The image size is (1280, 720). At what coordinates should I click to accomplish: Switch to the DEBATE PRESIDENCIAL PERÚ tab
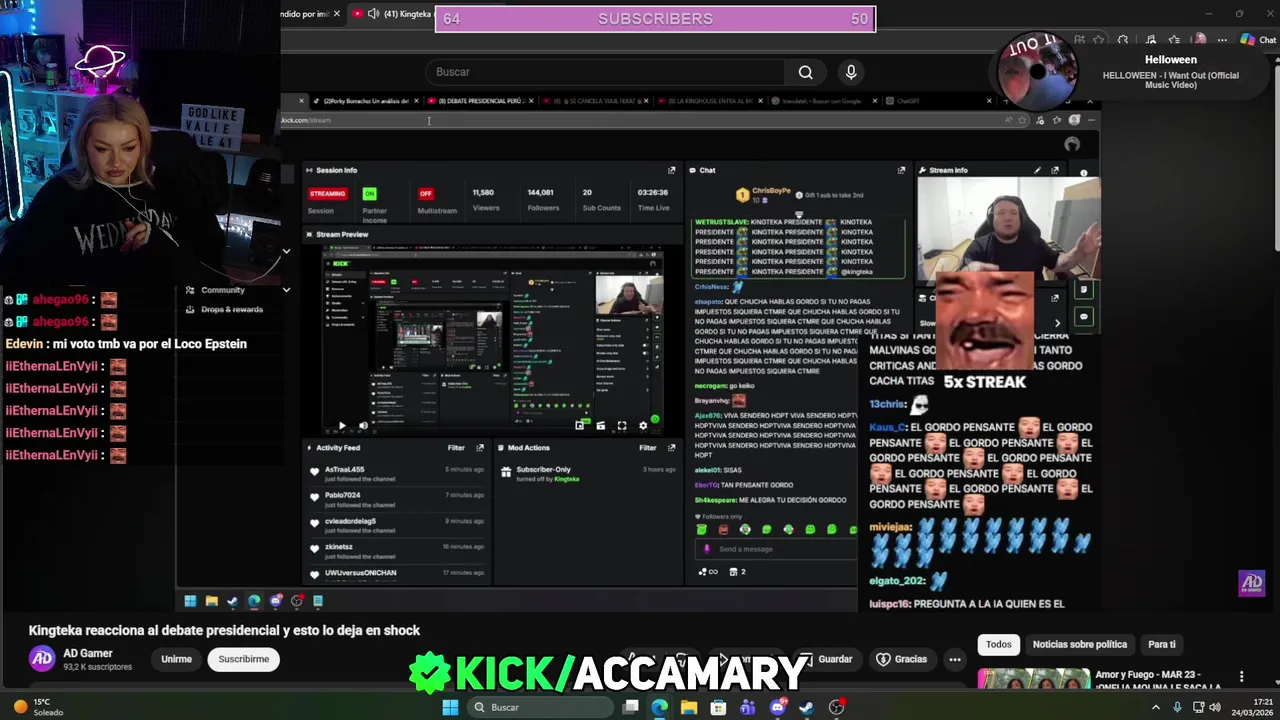[479, 101]
